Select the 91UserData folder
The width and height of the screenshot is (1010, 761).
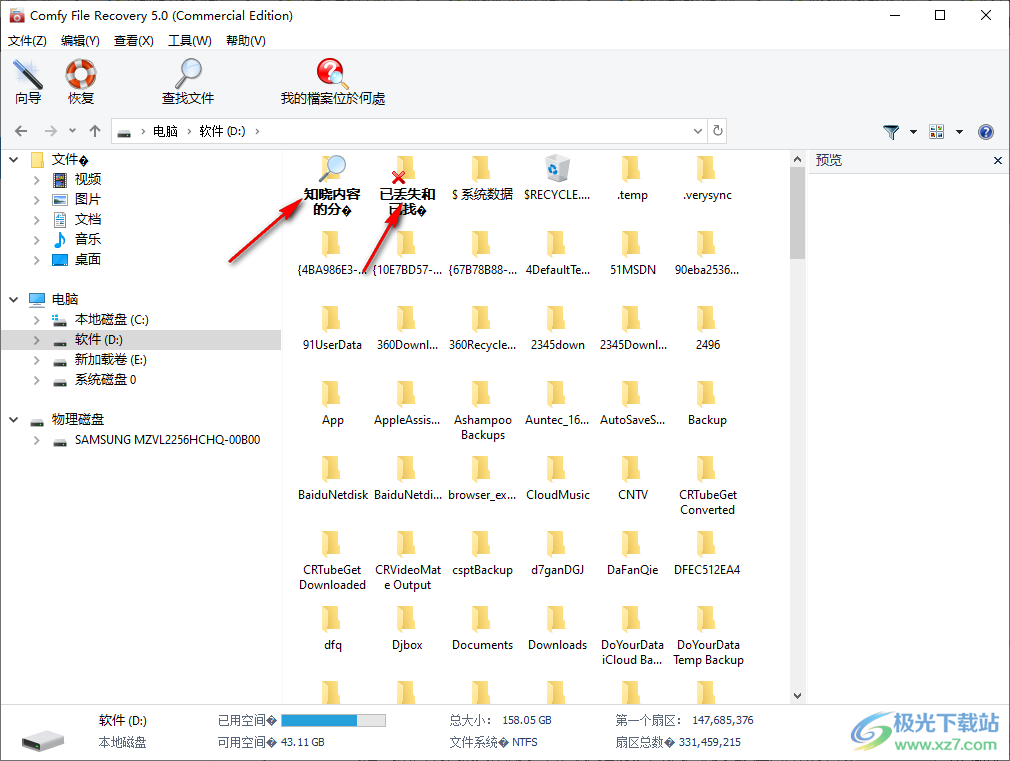pos(332,328)
